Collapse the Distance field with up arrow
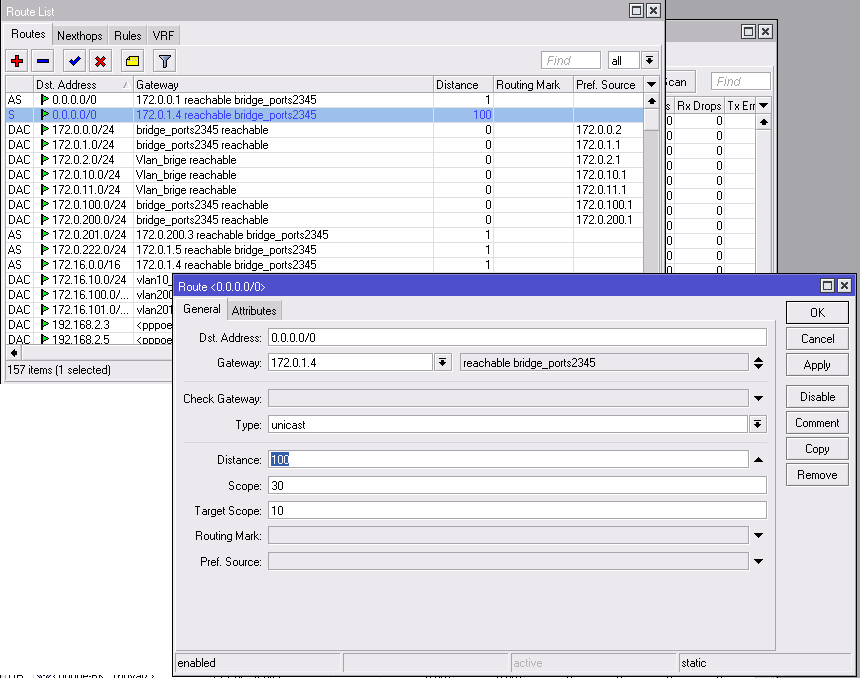860x678 pixels. [x=758, y=460]
